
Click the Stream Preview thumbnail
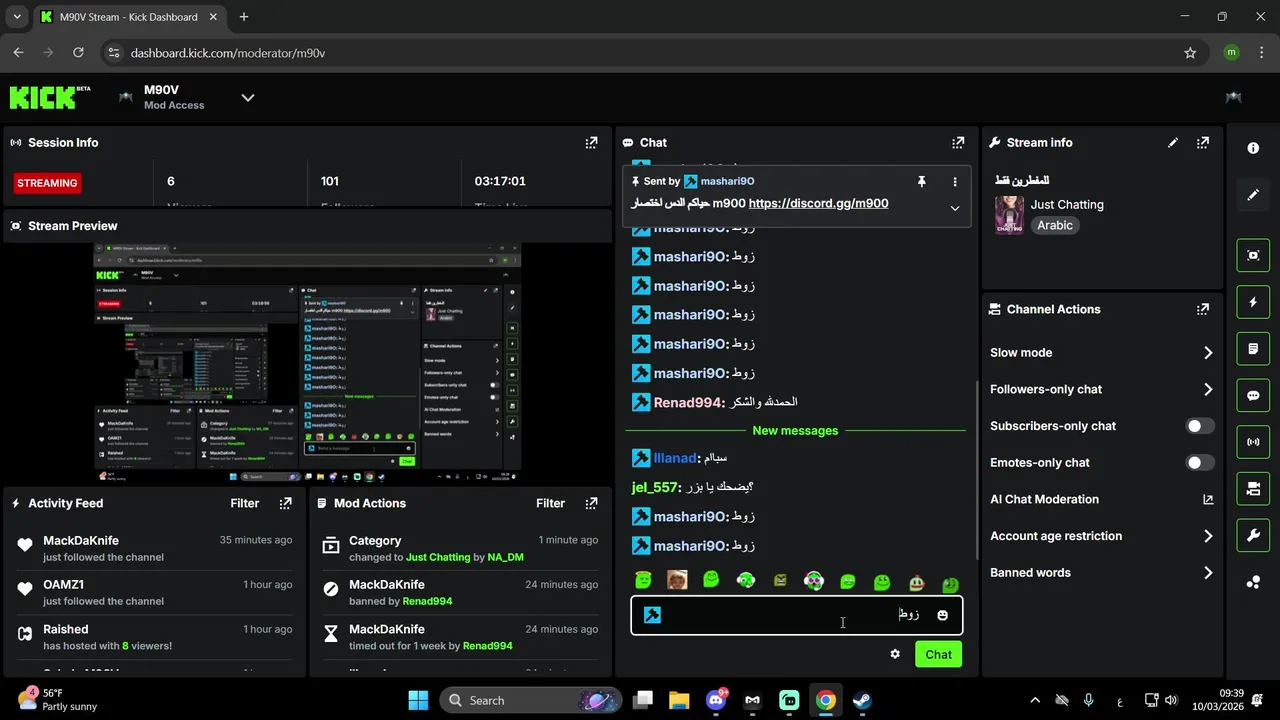click(x=307, y=362)
